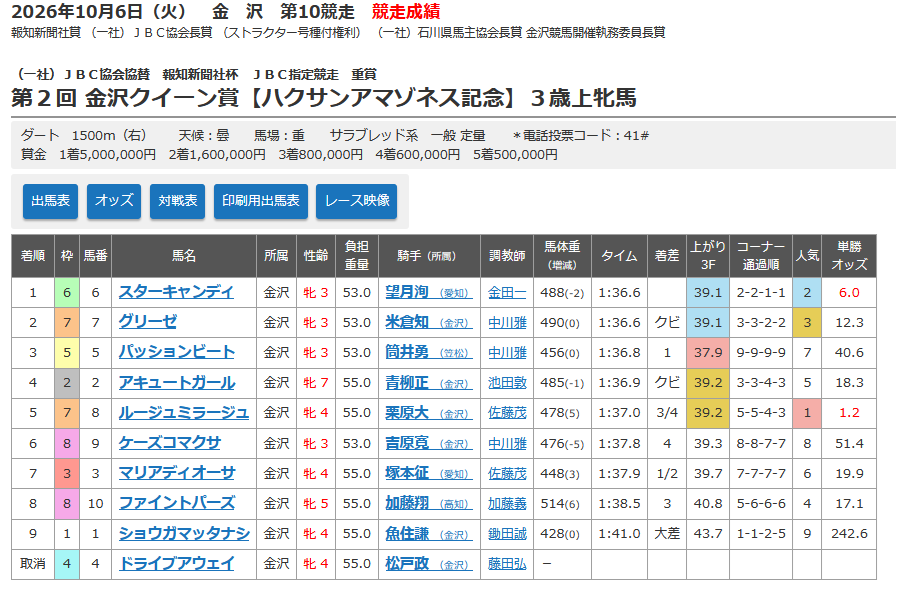Open trainer 加藤義 link
Viewport: 910px width, 592px height.
(x=507, y=504)
